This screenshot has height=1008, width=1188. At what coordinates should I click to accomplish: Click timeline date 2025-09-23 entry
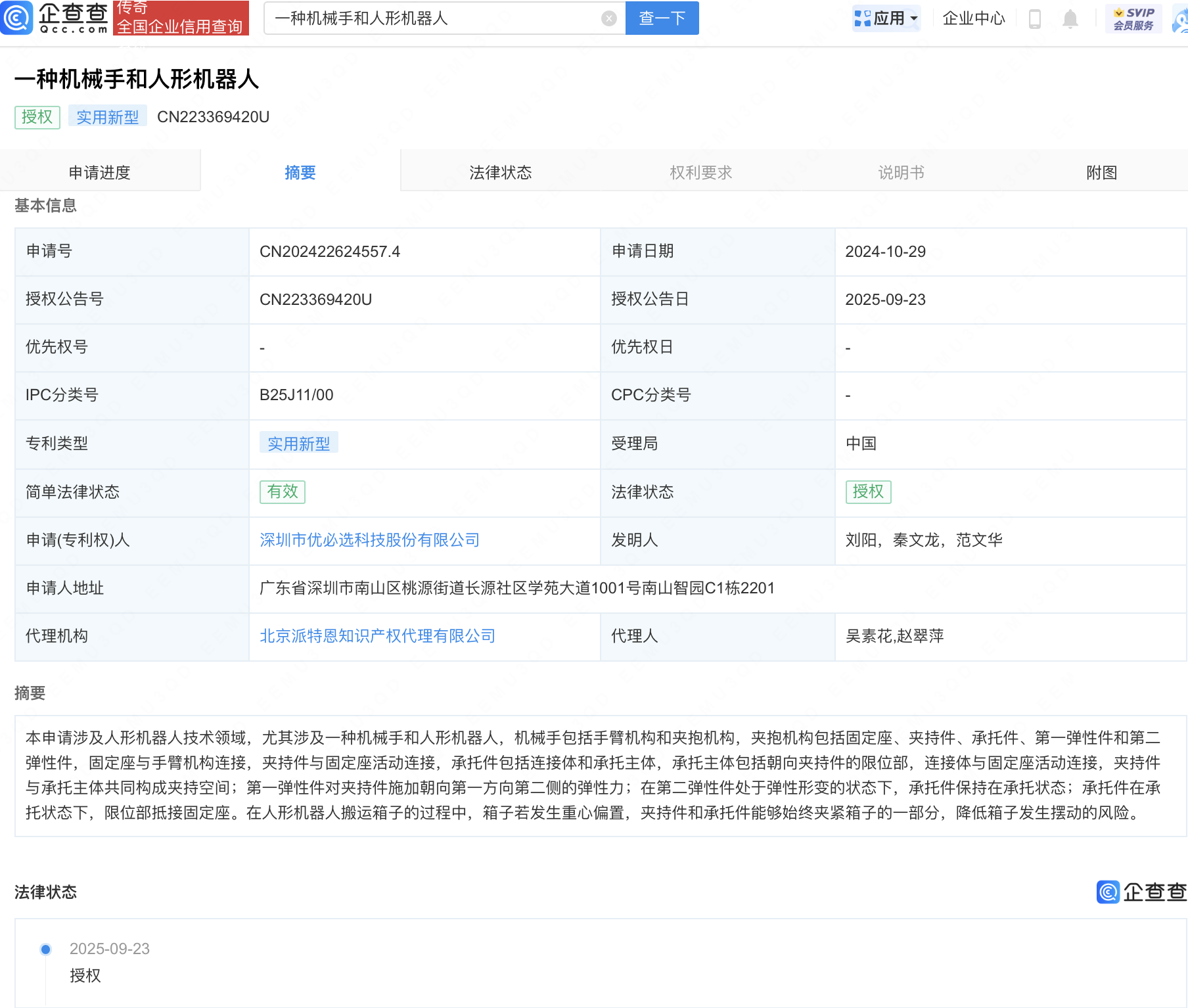pyautogui.click(x=110, y=949)
